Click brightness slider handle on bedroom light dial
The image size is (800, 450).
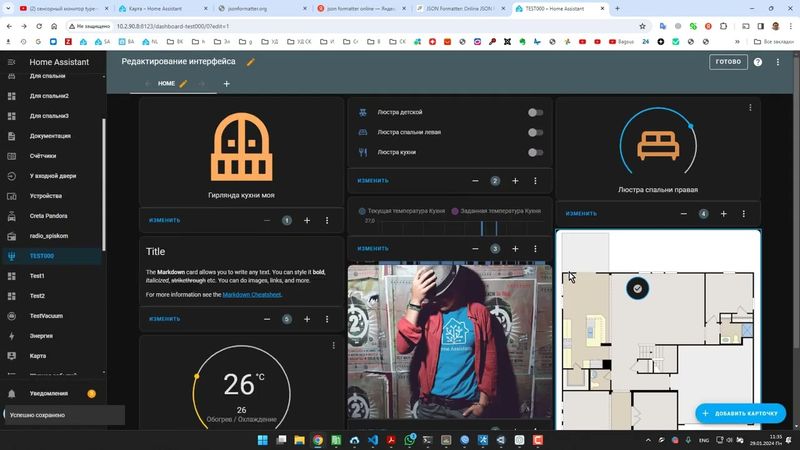click(x=690, y=126)
